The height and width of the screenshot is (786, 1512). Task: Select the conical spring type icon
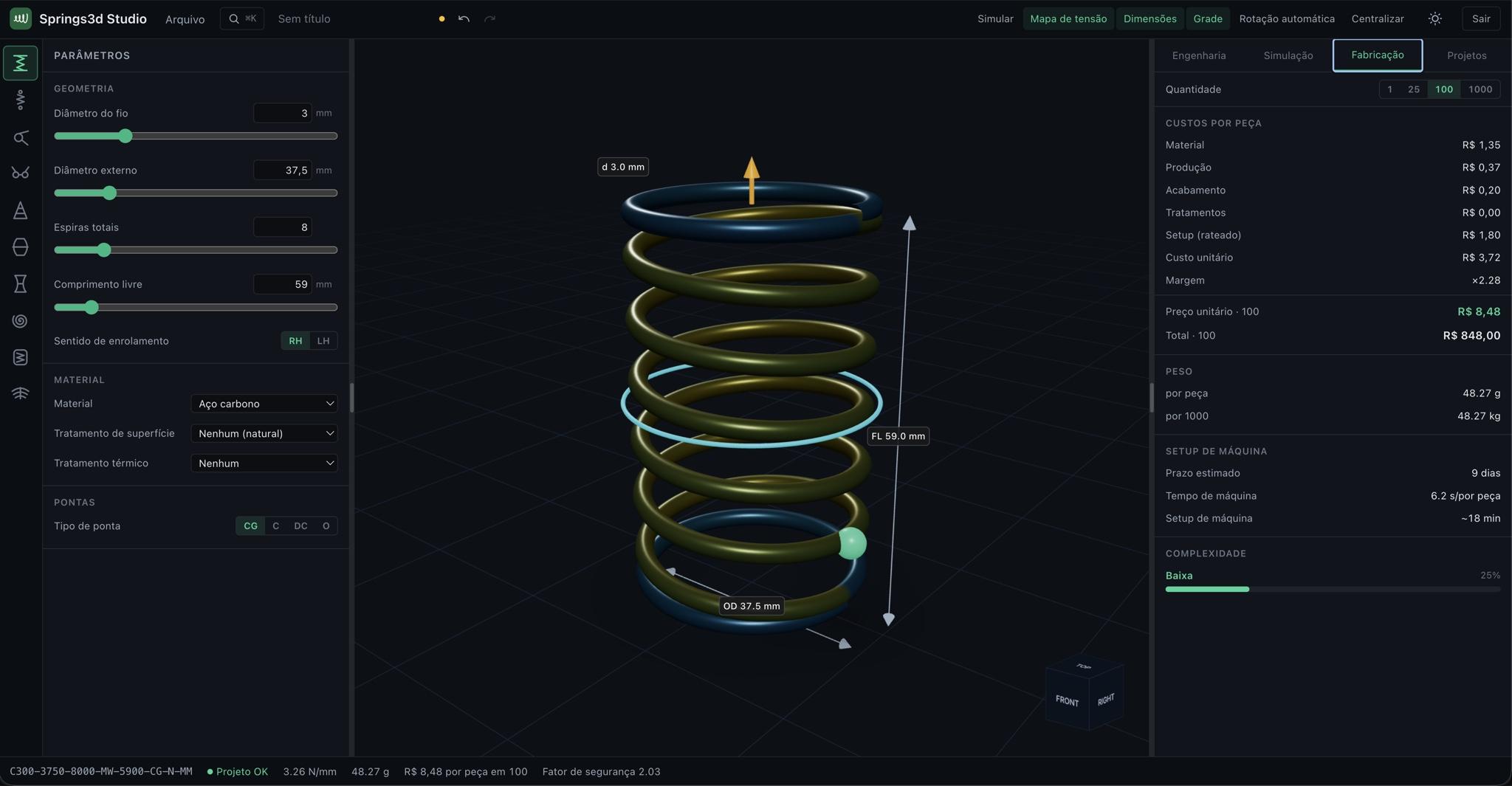tap(21, 210)
